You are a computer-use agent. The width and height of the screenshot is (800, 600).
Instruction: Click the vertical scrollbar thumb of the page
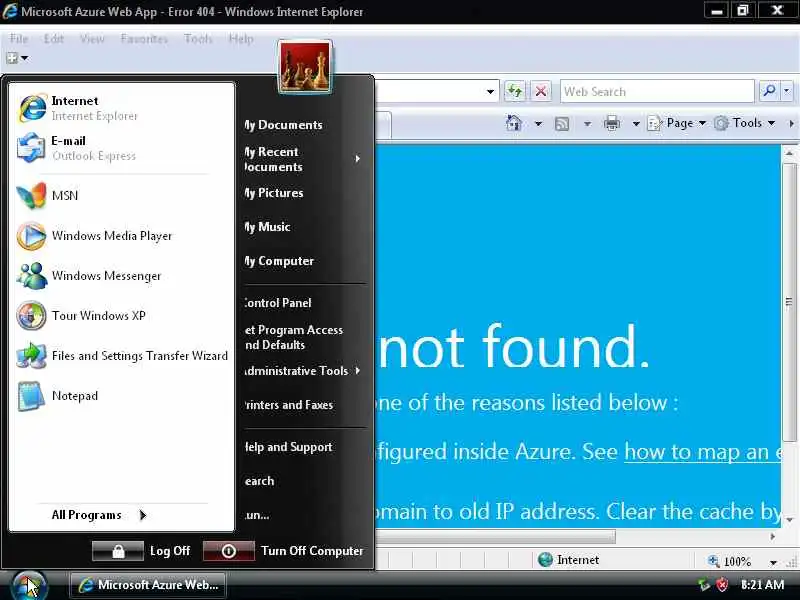789,302
